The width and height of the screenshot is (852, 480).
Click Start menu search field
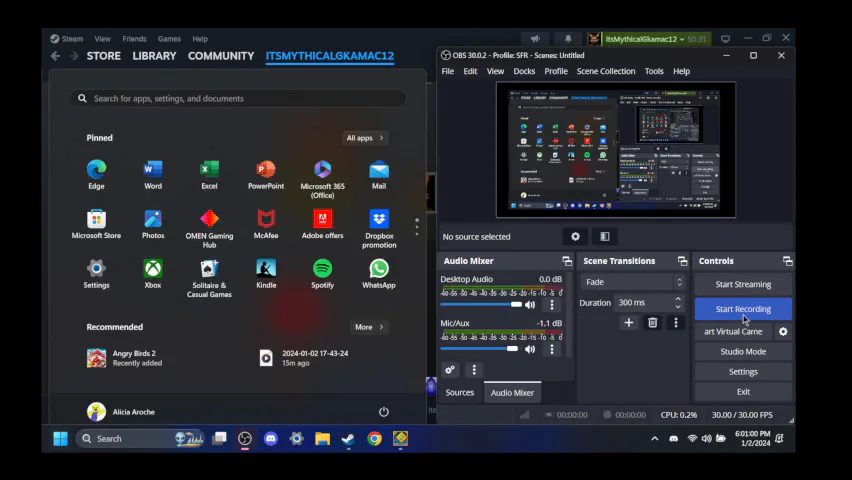point(238,98)
